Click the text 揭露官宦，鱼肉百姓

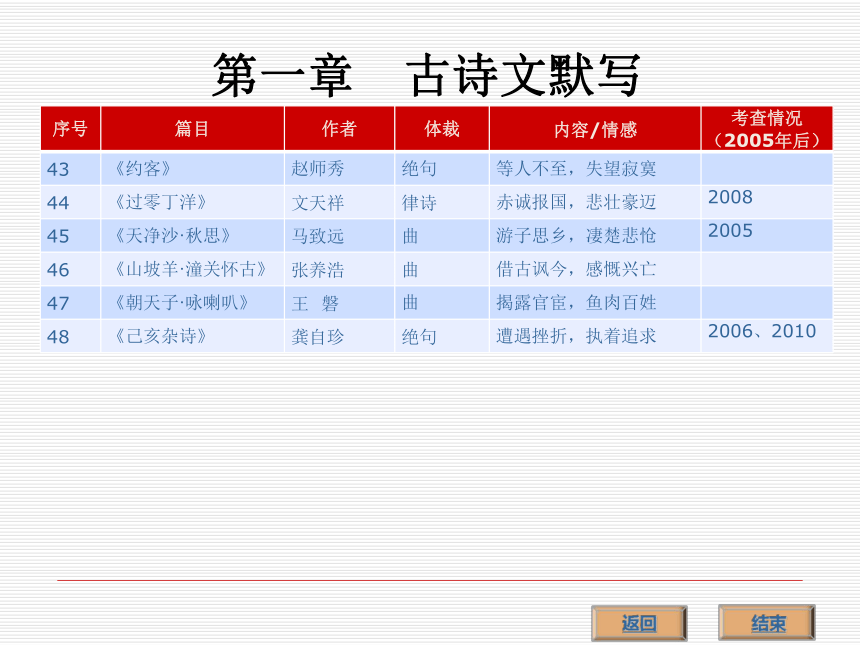click(576, 302)
